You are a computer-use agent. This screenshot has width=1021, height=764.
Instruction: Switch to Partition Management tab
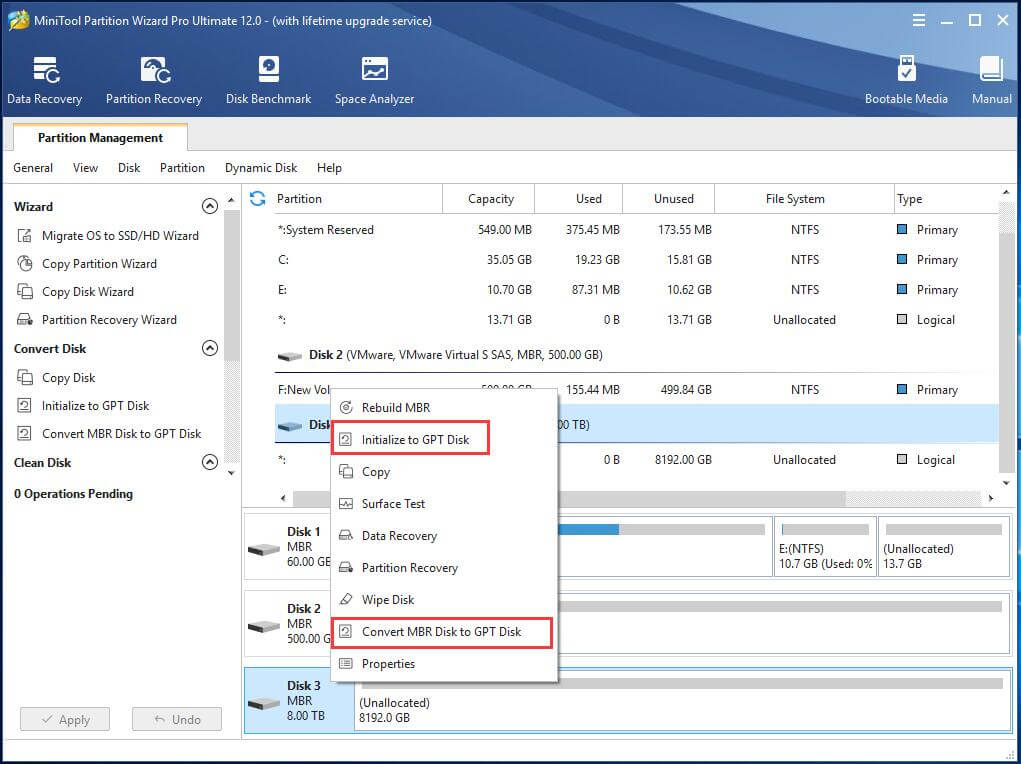pyautogui.click(x=100, y=137)
